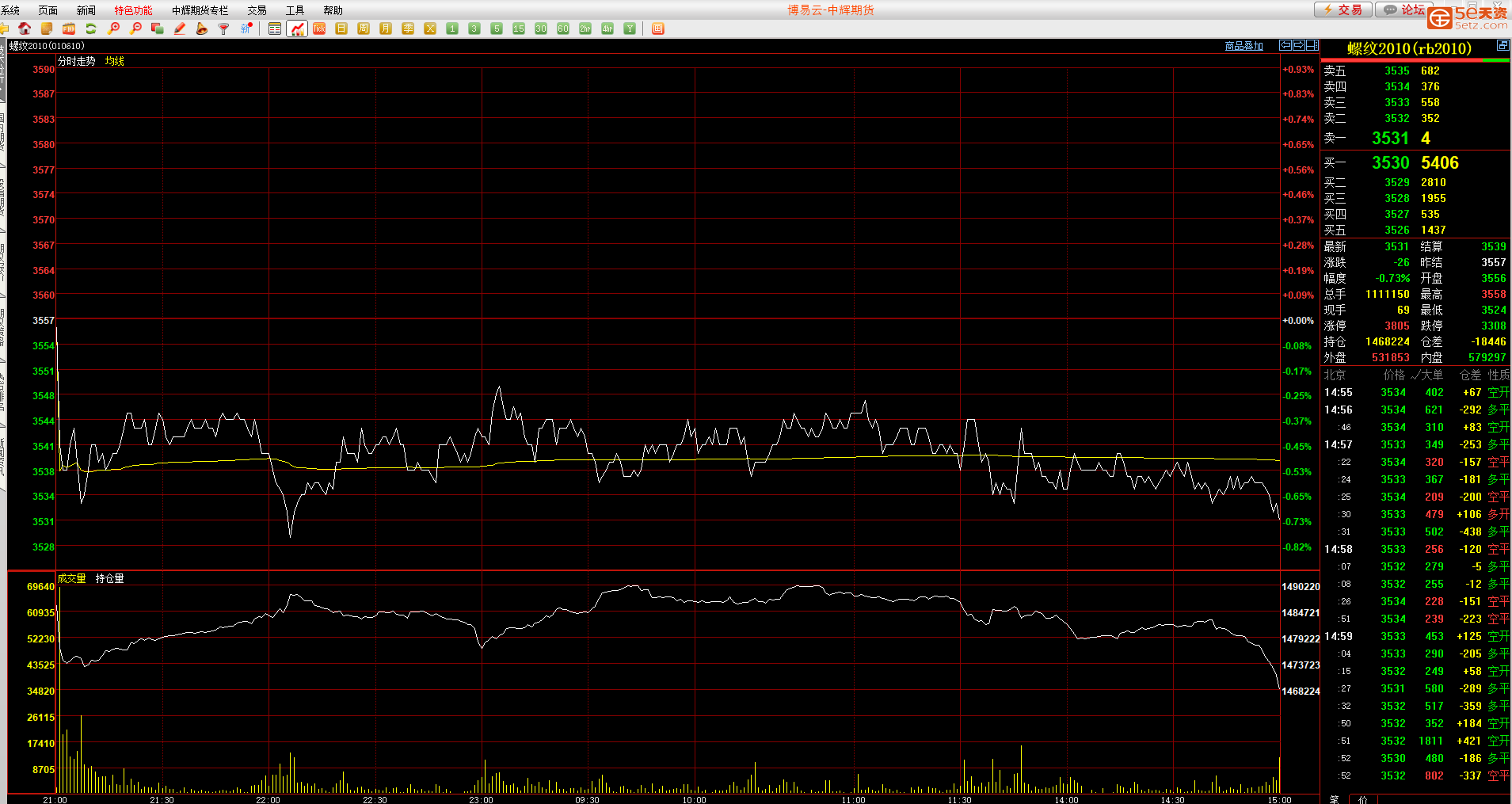The image size is (1512, 804).
Task: Go to next contract arrow
Action: click(x=1299, y=46)
